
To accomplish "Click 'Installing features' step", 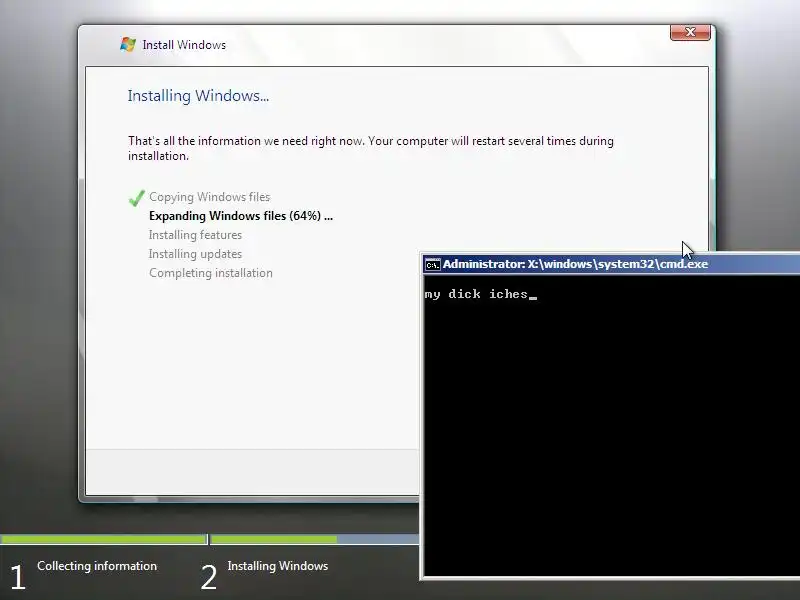I will pyautogui.click(x=195, y=235).
